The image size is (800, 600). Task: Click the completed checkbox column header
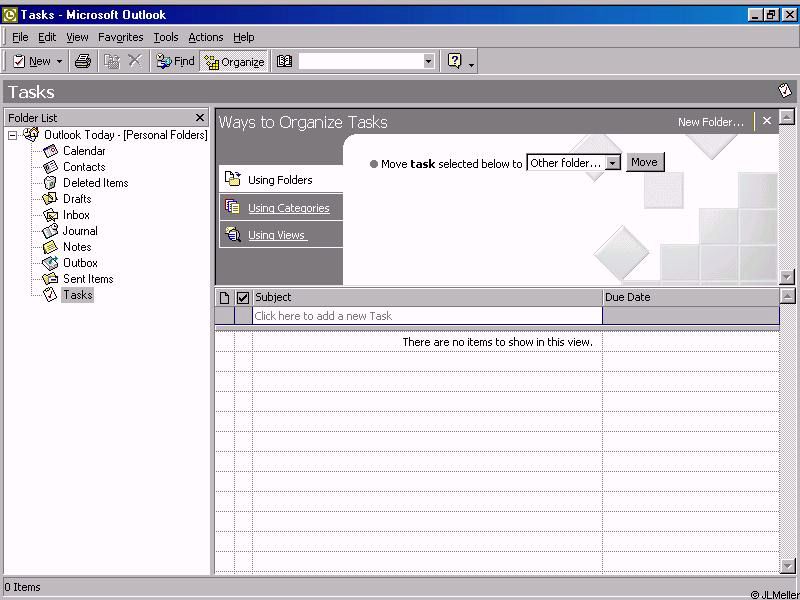point(242,297)
